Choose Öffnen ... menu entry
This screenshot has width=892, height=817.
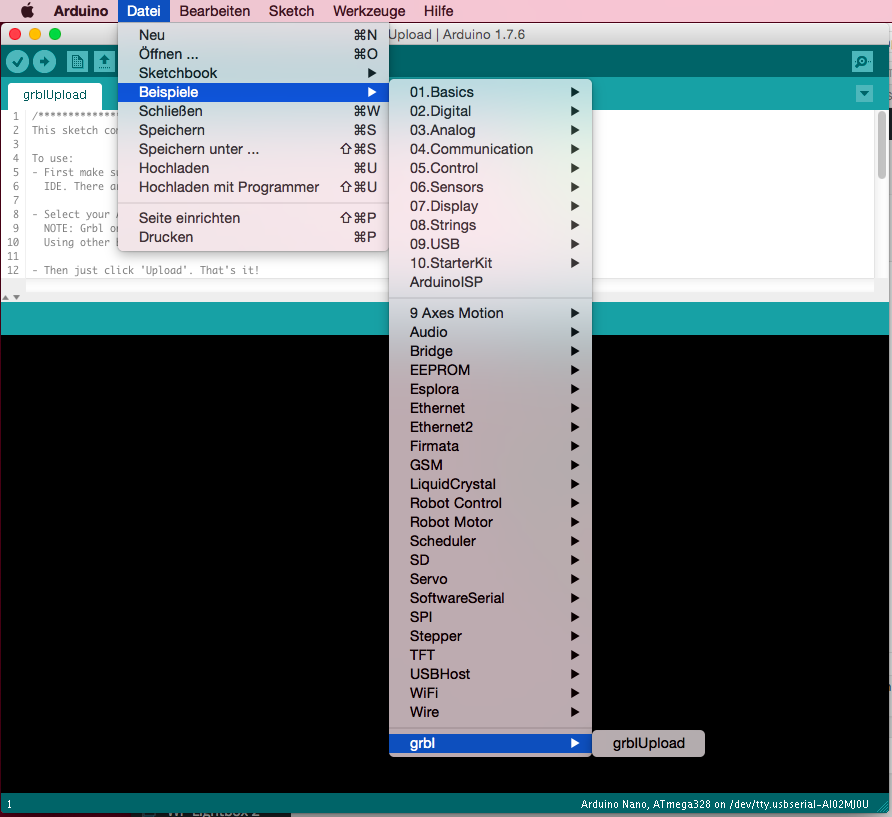tap(253, 54)
